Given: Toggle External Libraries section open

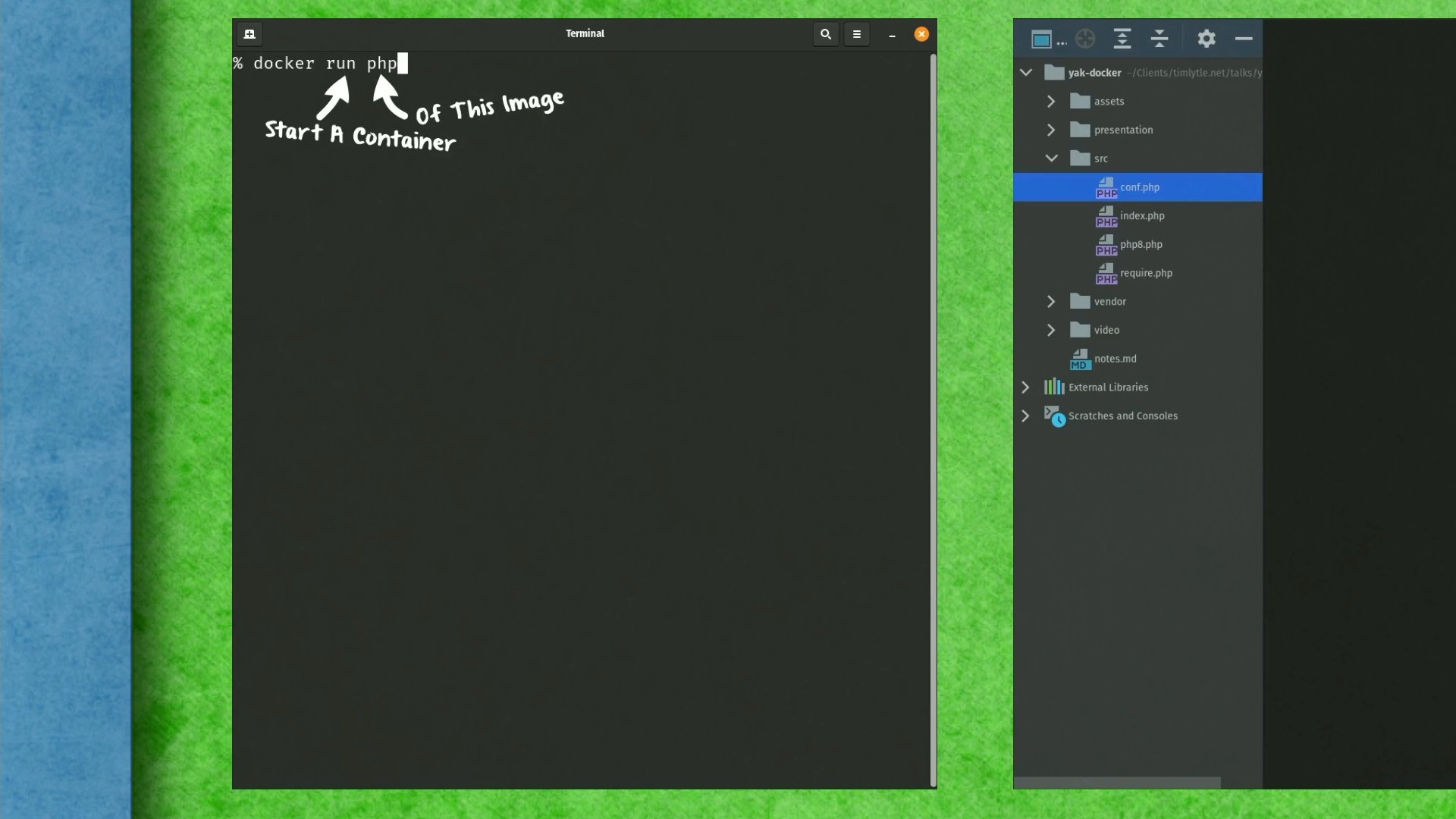Looking at the screenshot, I should pos(1025,387).
